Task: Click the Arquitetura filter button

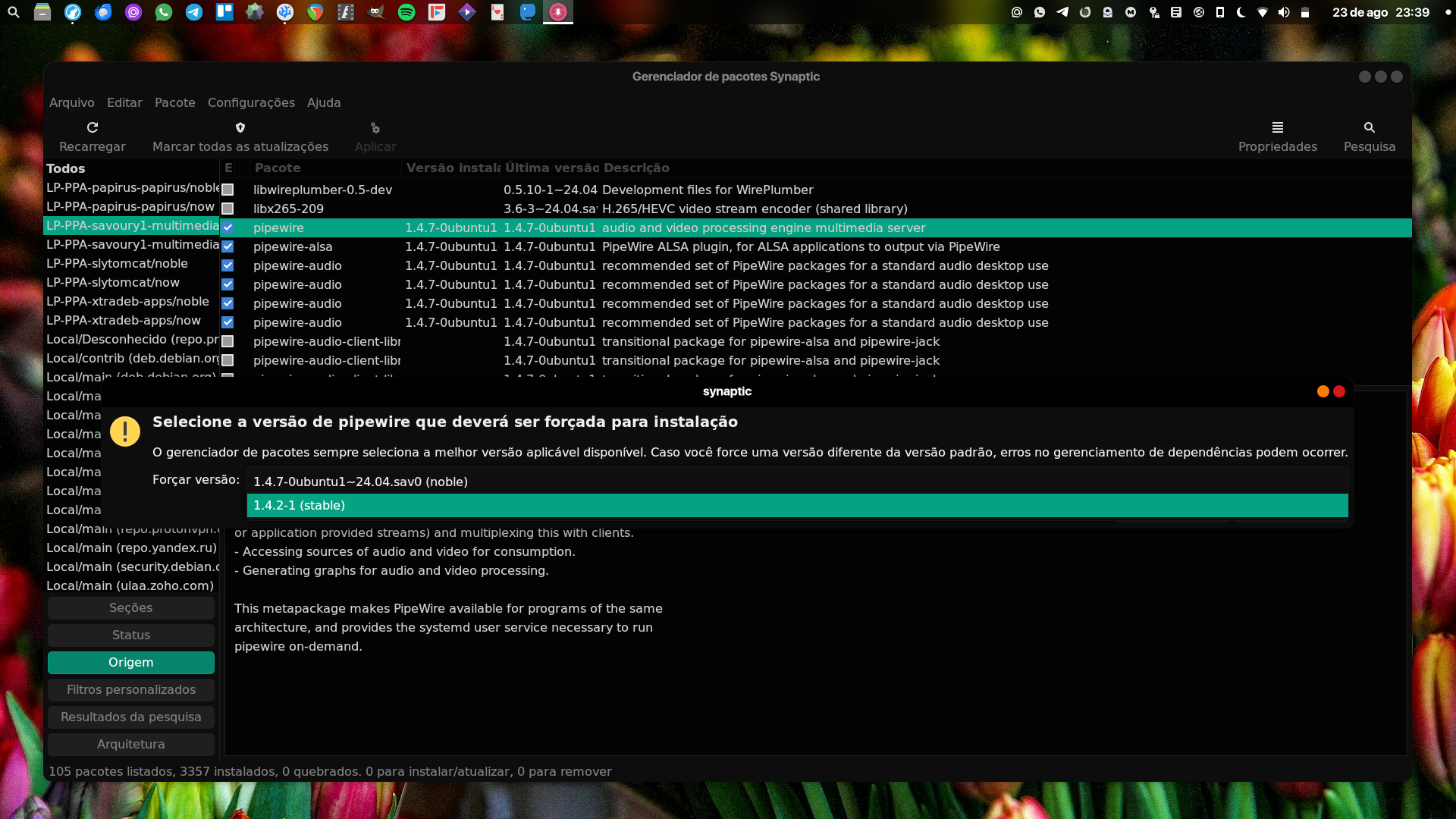Action: [131, 744]
